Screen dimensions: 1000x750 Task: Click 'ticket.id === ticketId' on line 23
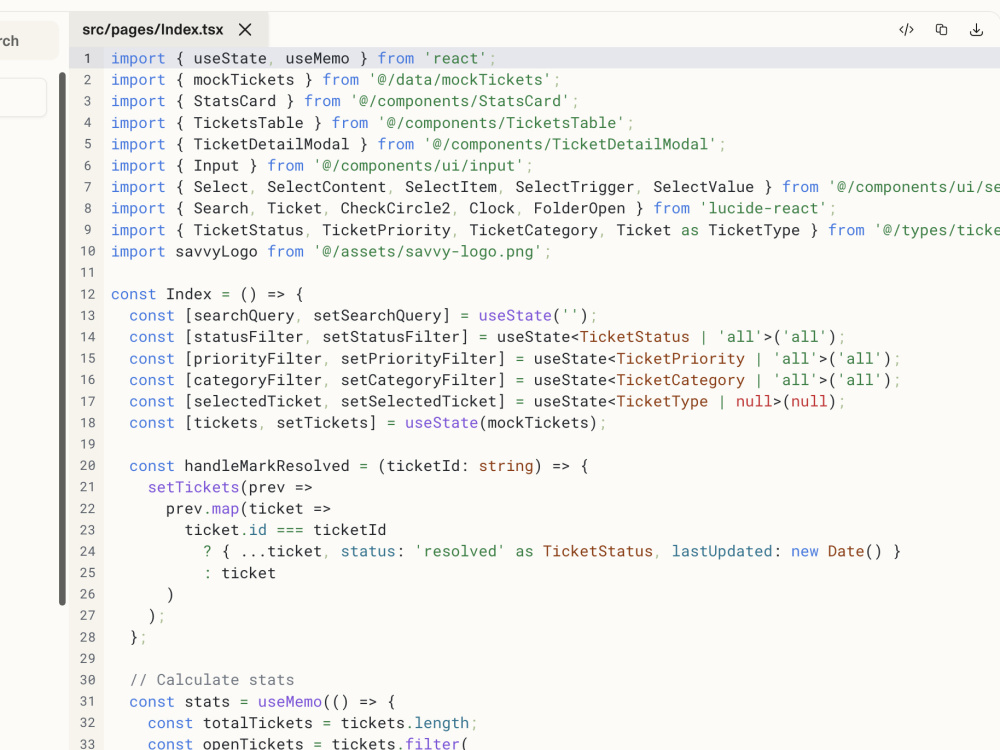(x=285, y=530)
